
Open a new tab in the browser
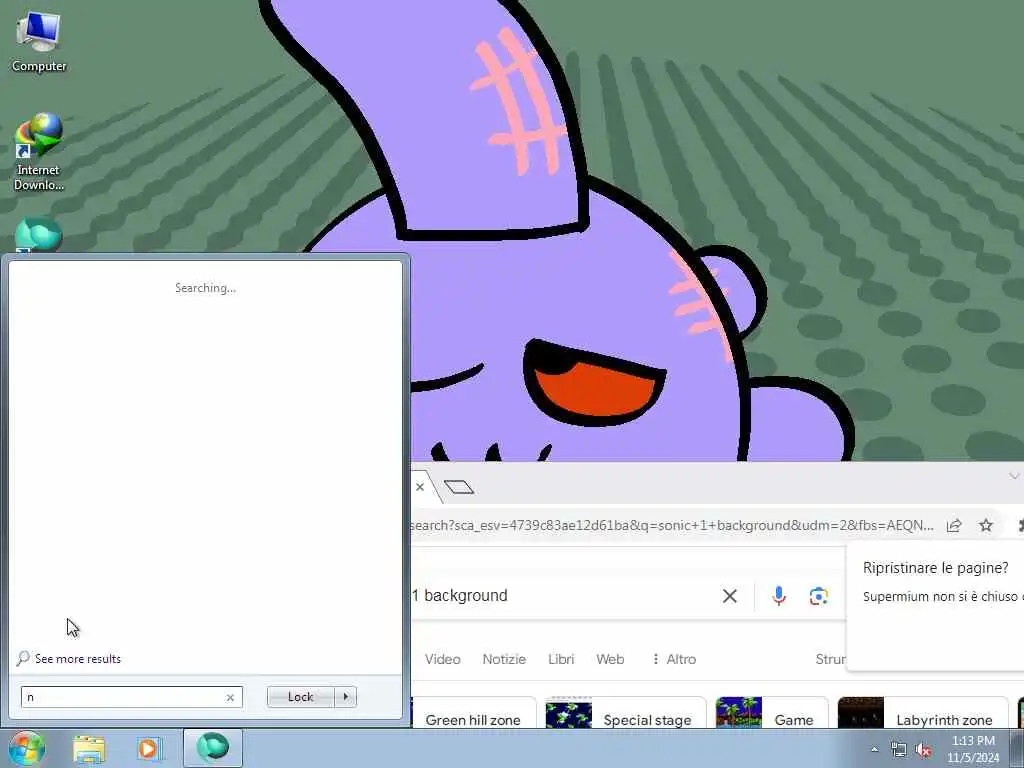pos(458,487)
